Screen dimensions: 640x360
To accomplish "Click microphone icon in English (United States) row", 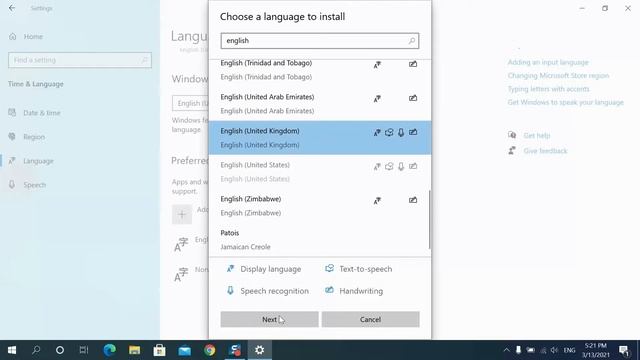I will pyautogui.click(x=401, y=166).
